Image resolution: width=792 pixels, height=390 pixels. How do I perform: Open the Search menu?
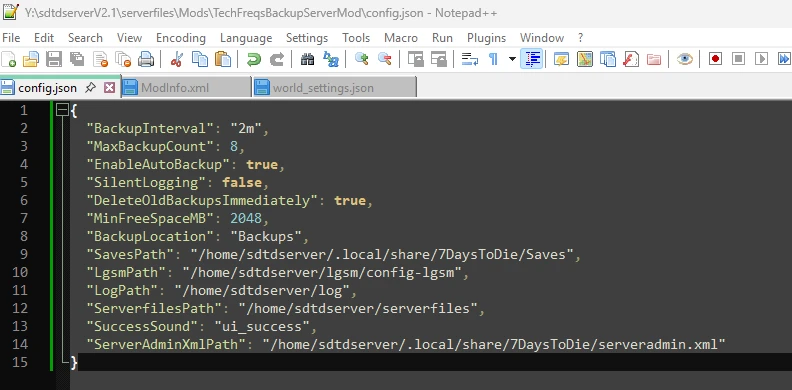85,38
